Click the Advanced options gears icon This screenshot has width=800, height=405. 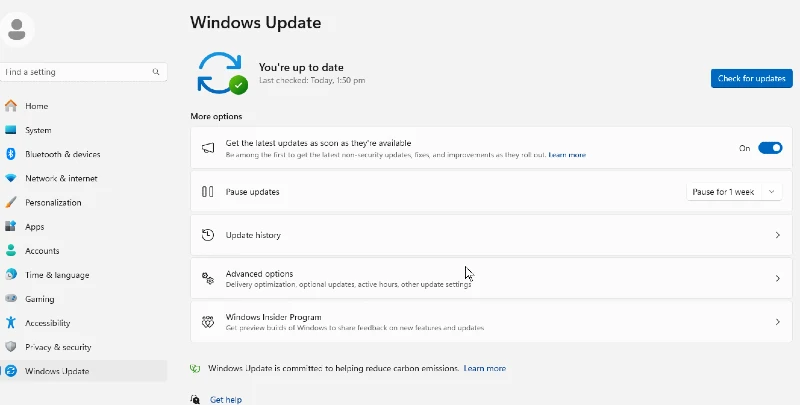208,279
